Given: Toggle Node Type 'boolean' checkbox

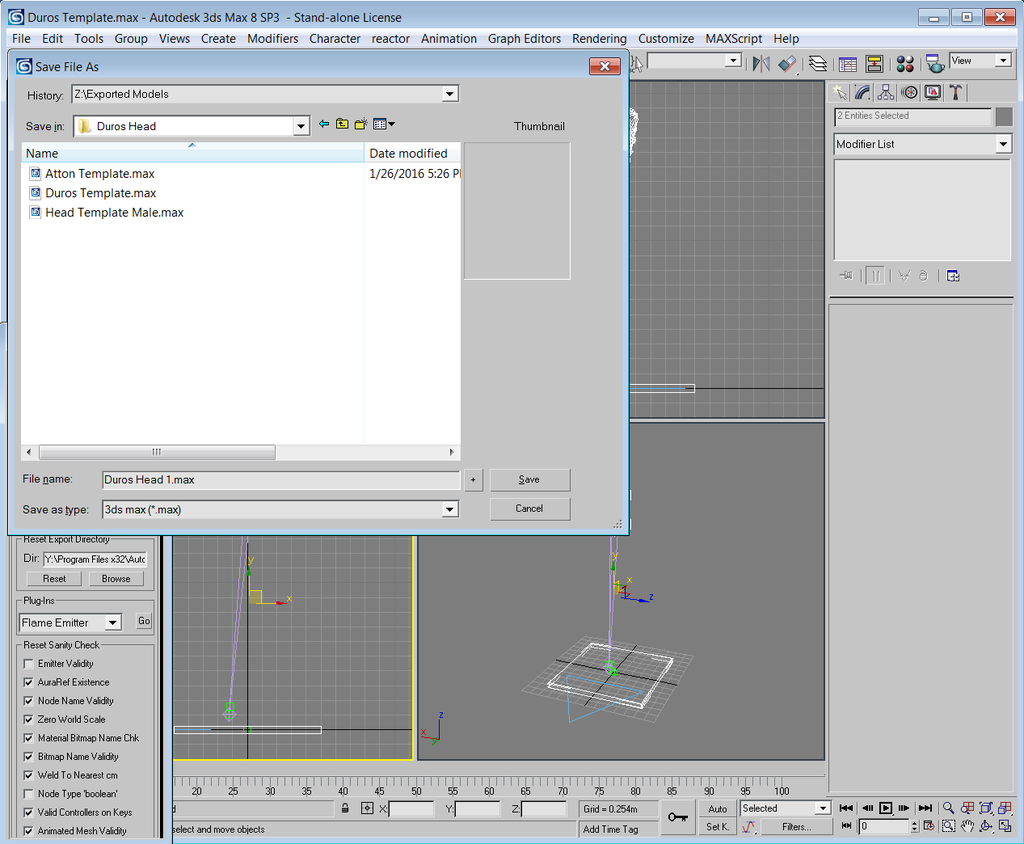Looking at the screenshot, I should click(x=28, y=794).
